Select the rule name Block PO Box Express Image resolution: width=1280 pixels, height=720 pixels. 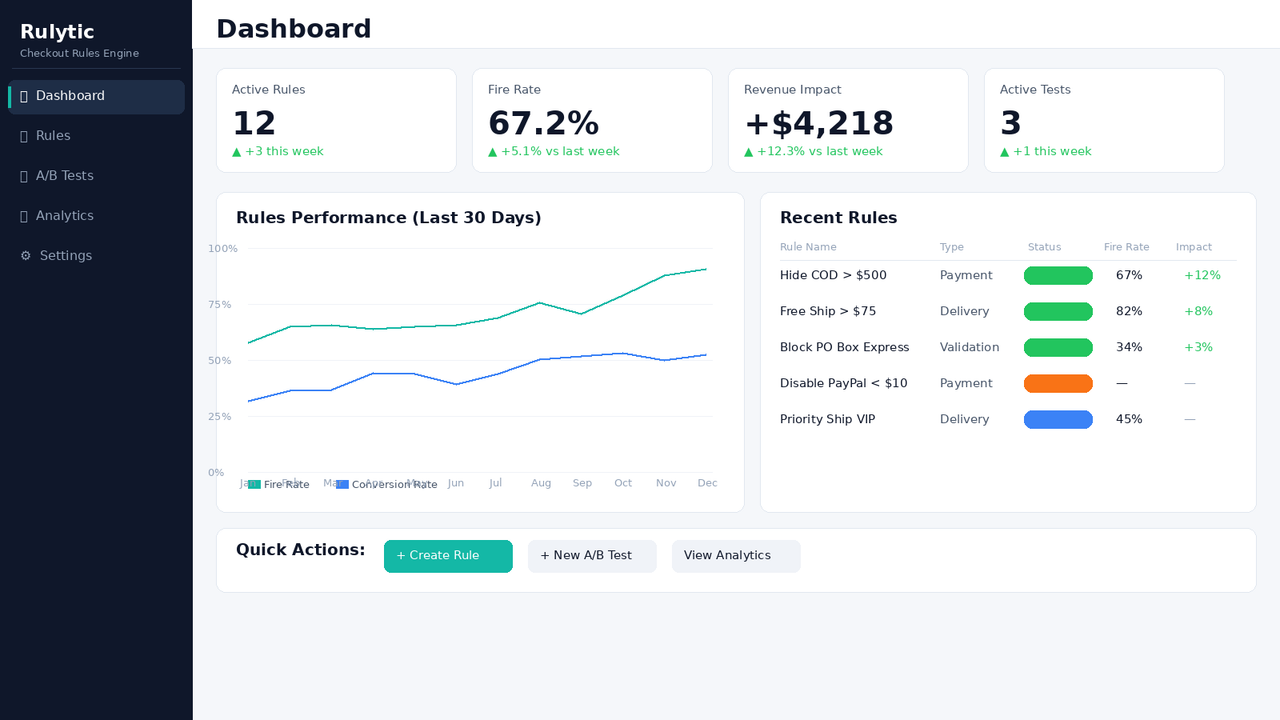[x=845, y=348]
